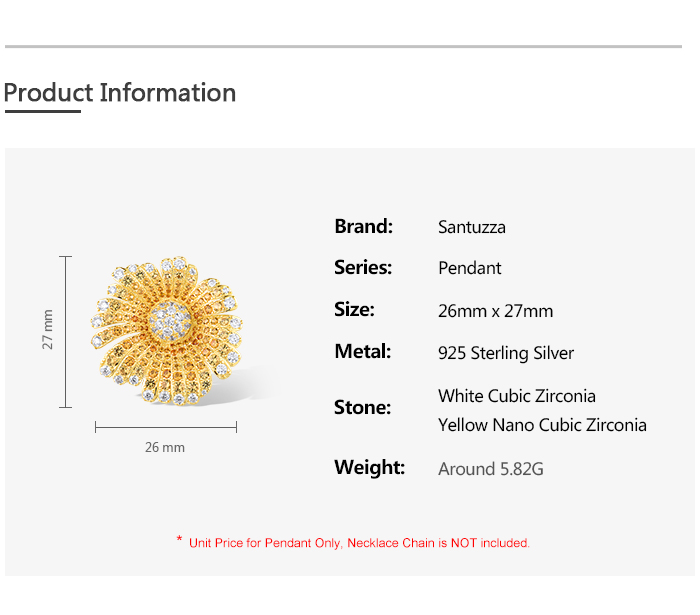Click the Around 5.82G weight value

491,469
